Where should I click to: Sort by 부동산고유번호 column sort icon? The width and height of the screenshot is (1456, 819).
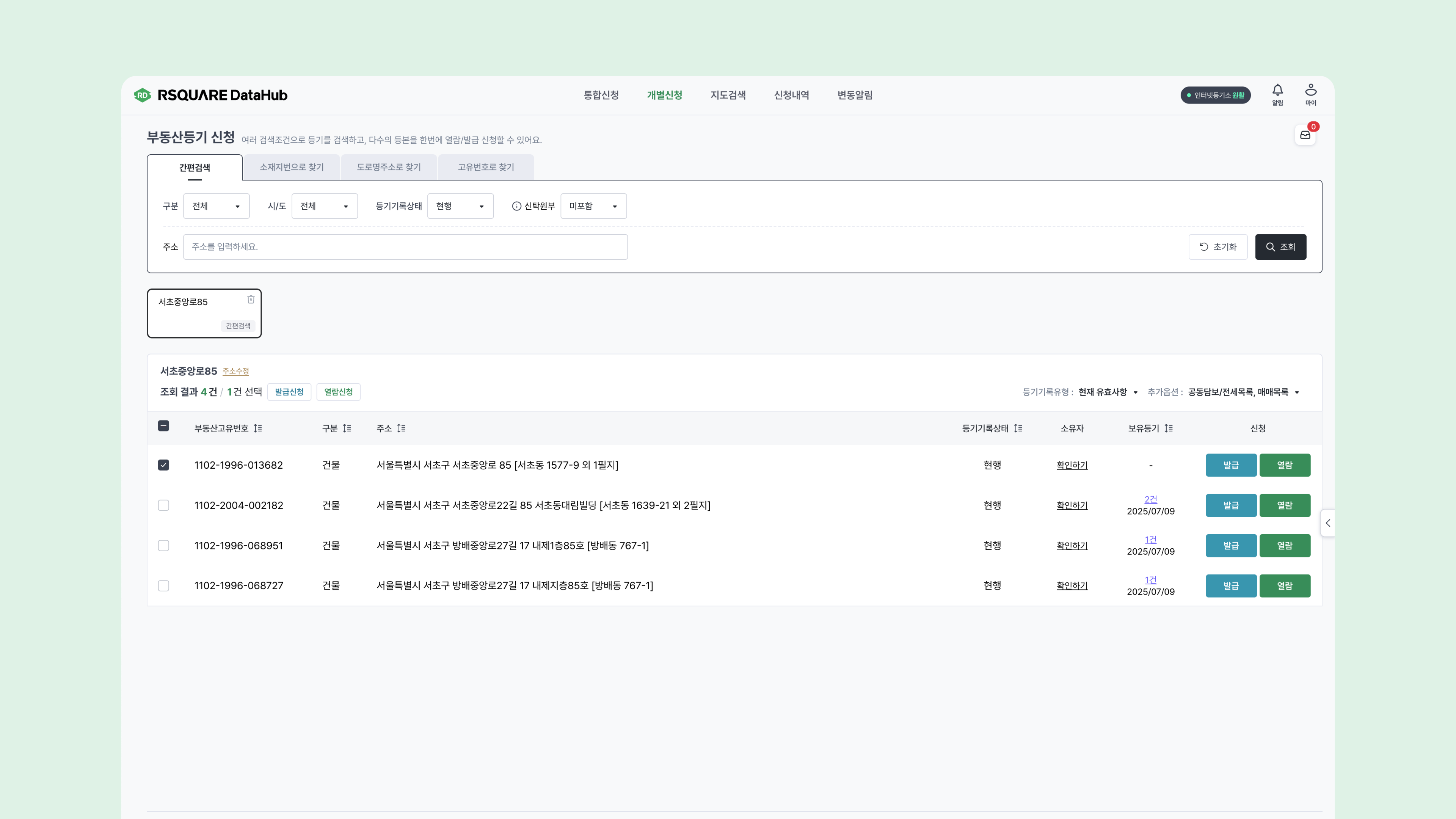pos(258,428)
